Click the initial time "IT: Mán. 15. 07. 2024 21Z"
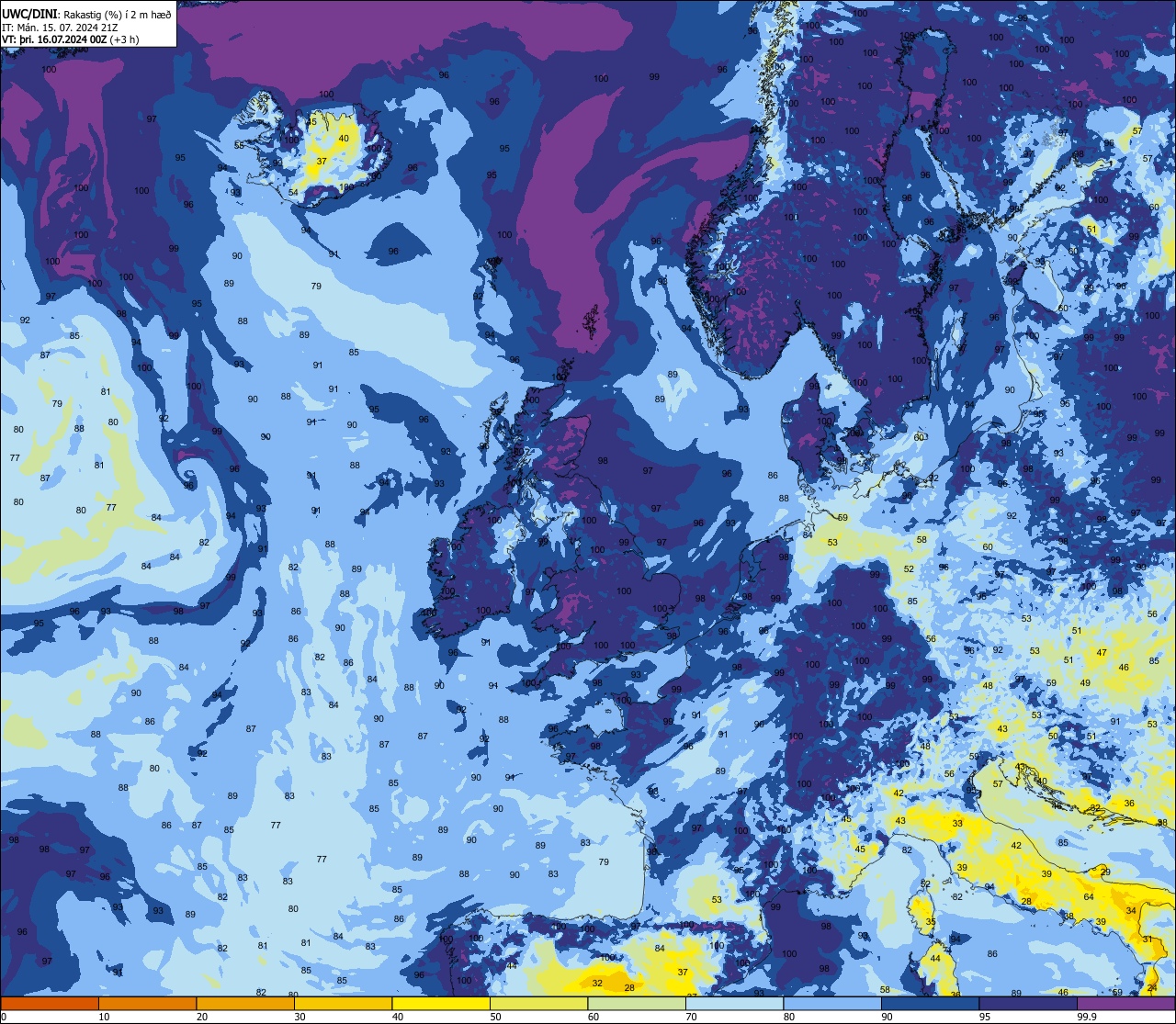This screenshot has height=1024, width=1176. click(59, 28)
